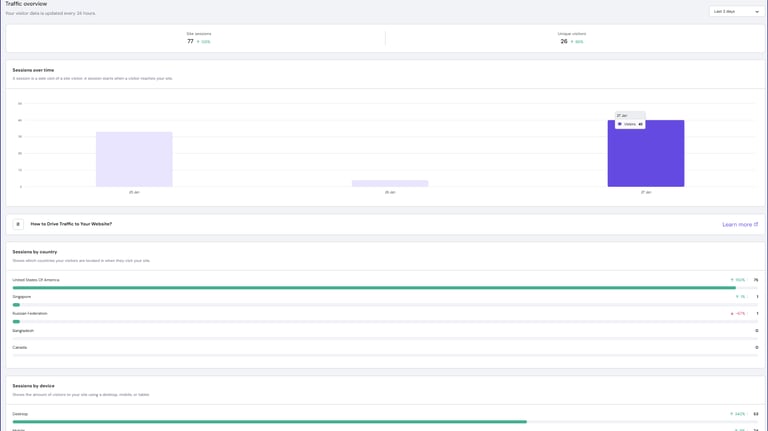The image size is (768, 431).
Task: Click the Site sessions value 77
Action: (x=191, y=42)
